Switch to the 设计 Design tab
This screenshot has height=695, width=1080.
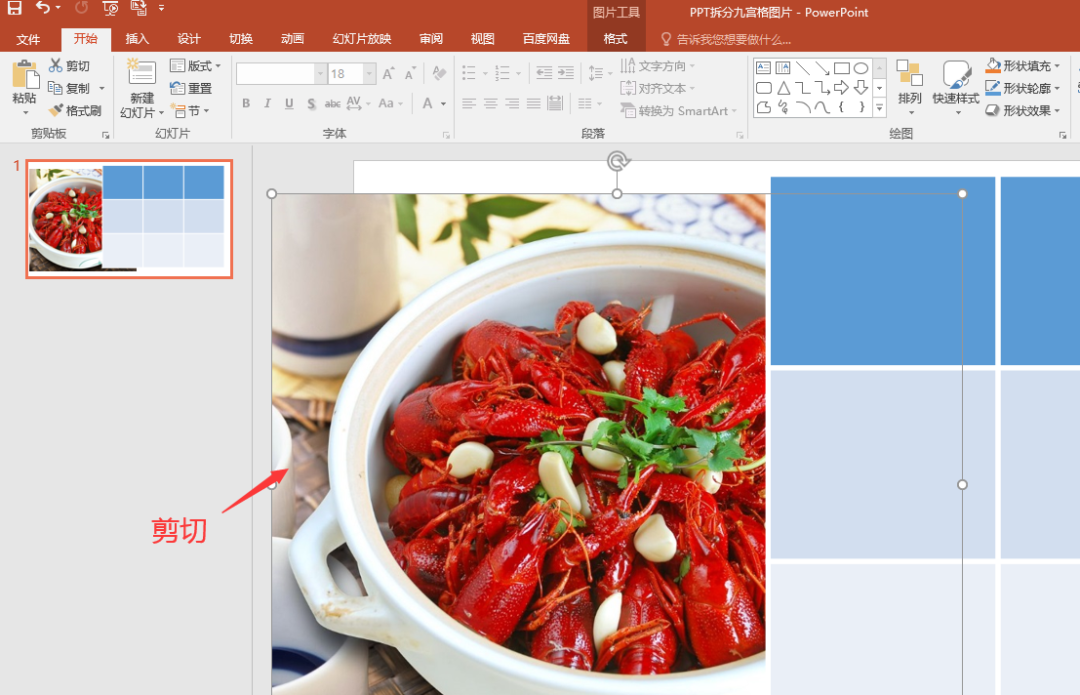click(189, 39)
